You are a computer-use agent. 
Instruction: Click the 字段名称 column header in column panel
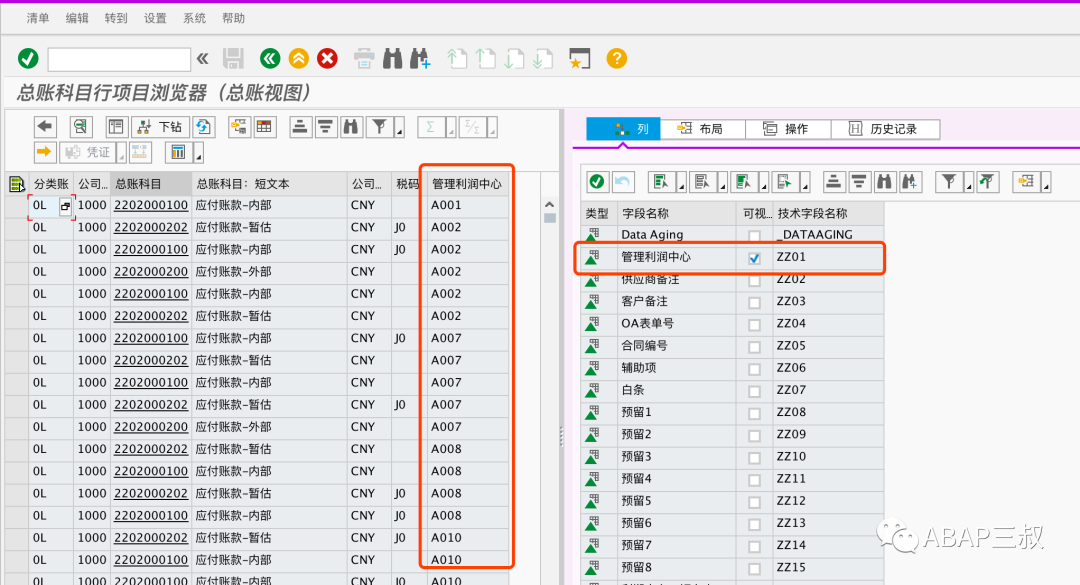[676, 214]
